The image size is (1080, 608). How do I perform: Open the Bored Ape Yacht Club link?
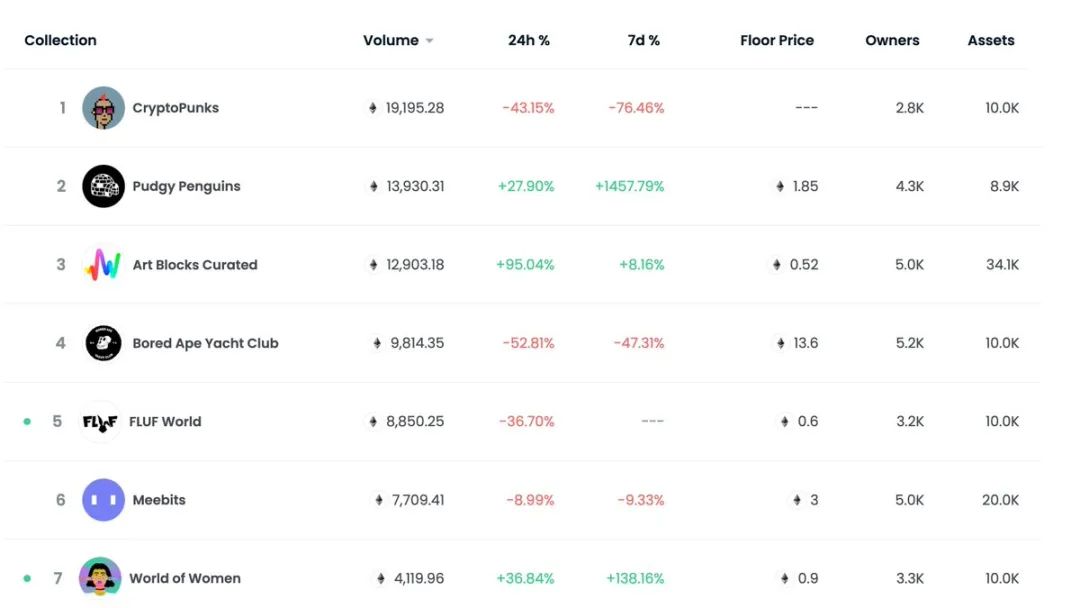205,343
